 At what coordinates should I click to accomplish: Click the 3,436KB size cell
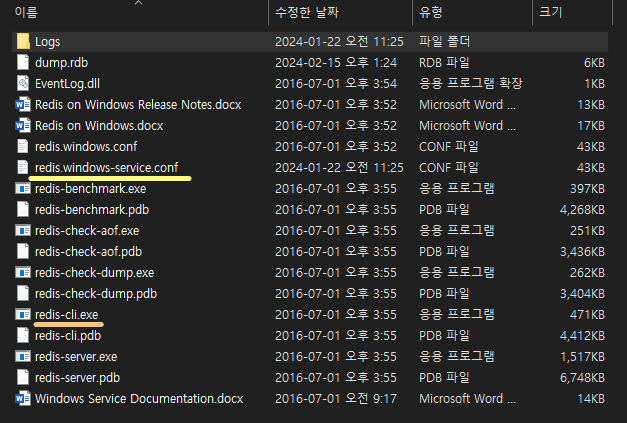tap(582, 251)
